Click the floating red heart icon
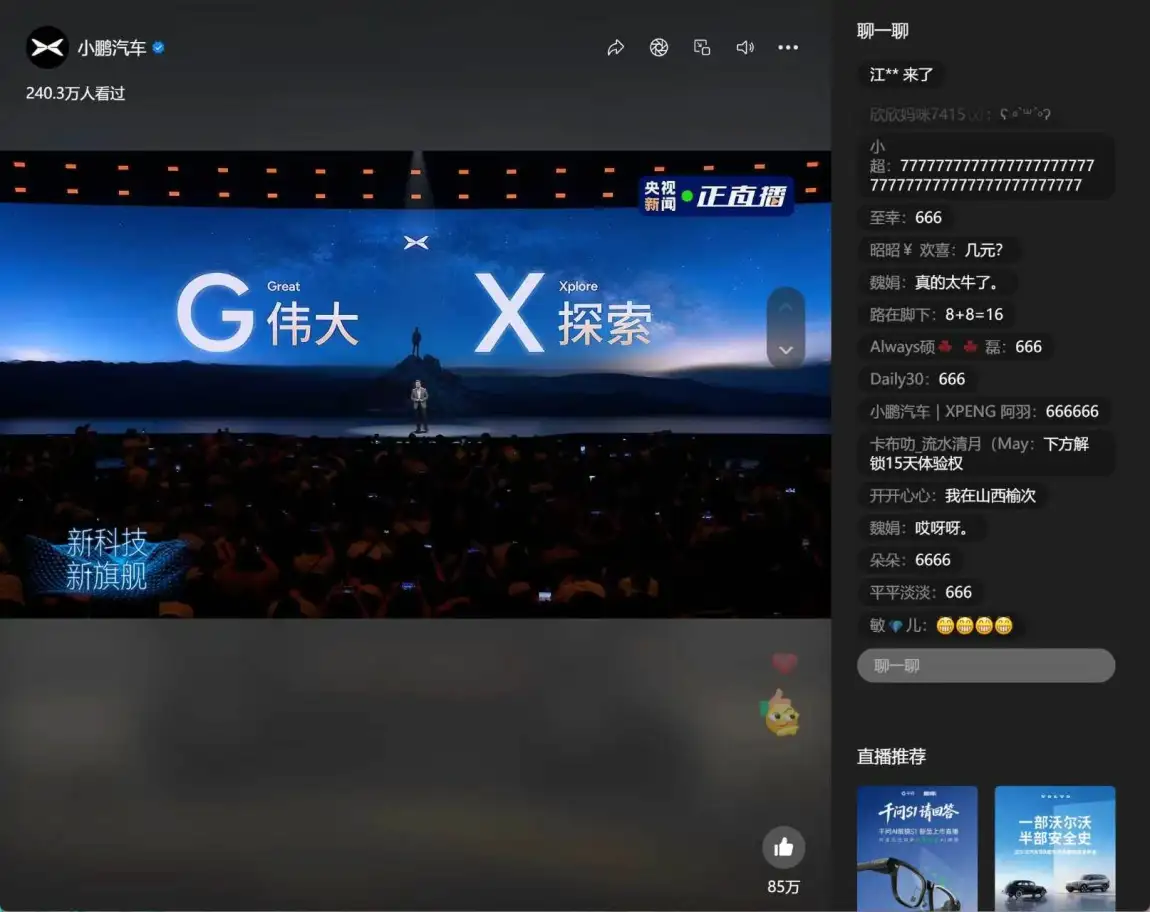Screen dimensions: 1150x912 (785, 663)
